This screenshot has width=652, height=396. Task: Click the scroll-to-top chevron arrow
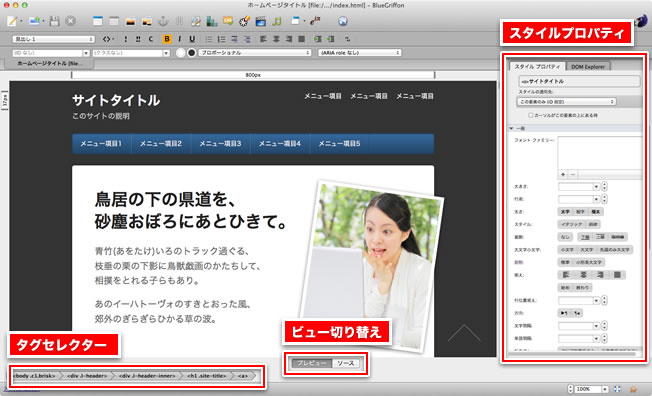click(x=464, y=334)
